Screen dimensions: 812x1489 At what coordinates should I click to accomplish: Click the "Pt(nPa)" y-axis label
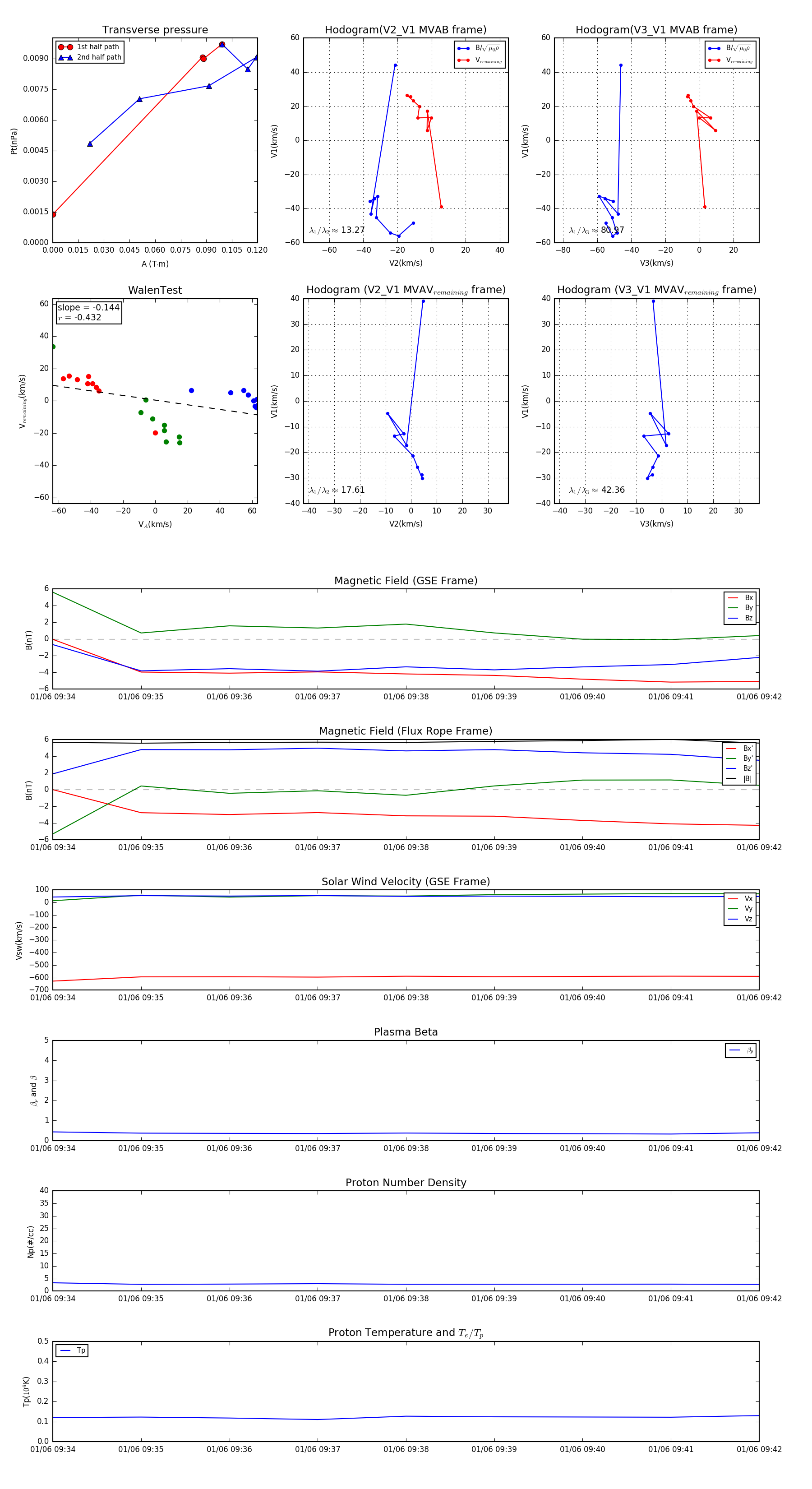(14, 141)
